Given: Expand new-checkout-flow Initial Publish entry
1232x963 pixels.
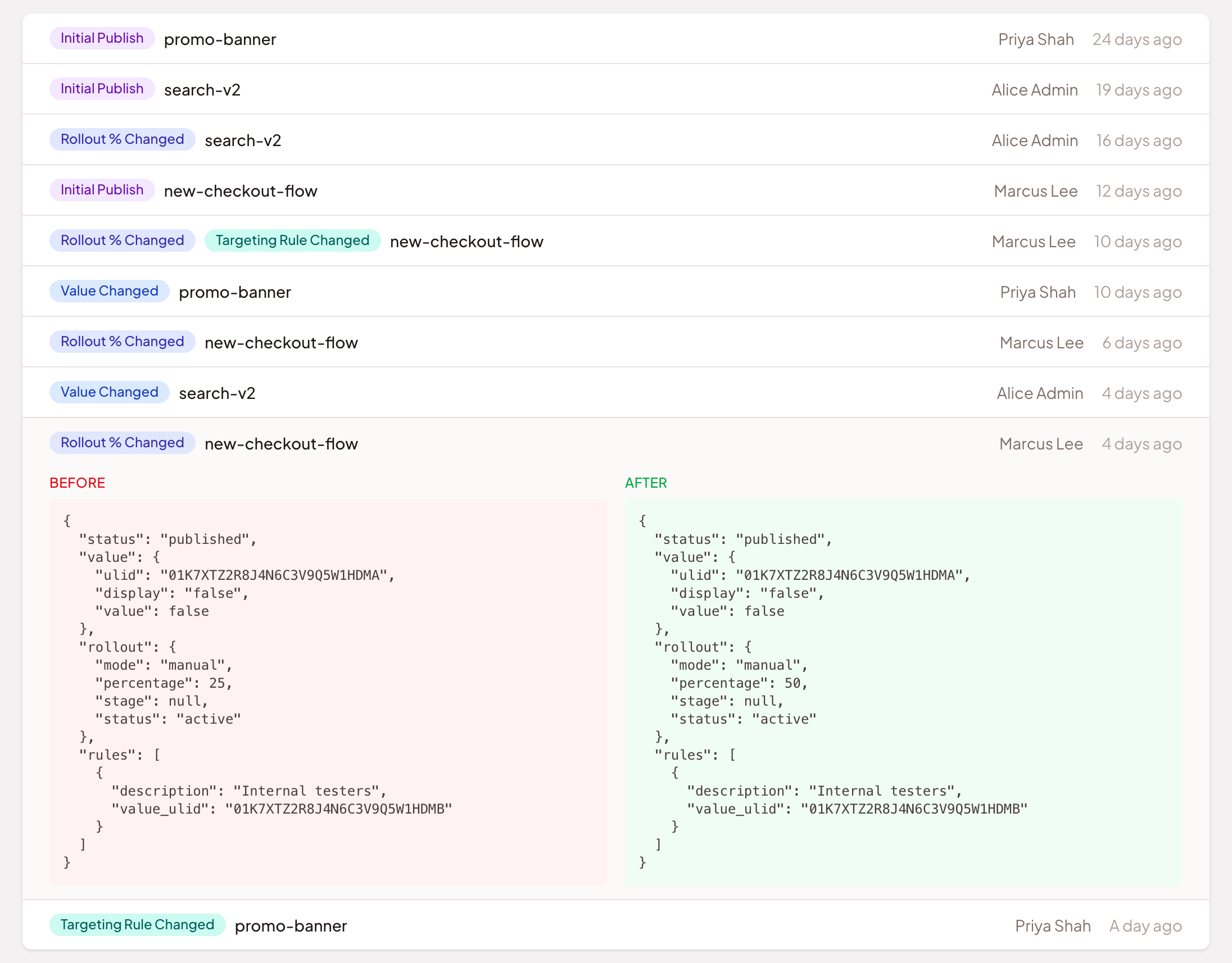Looking at the screenshot, I should [x=615, y=190].
